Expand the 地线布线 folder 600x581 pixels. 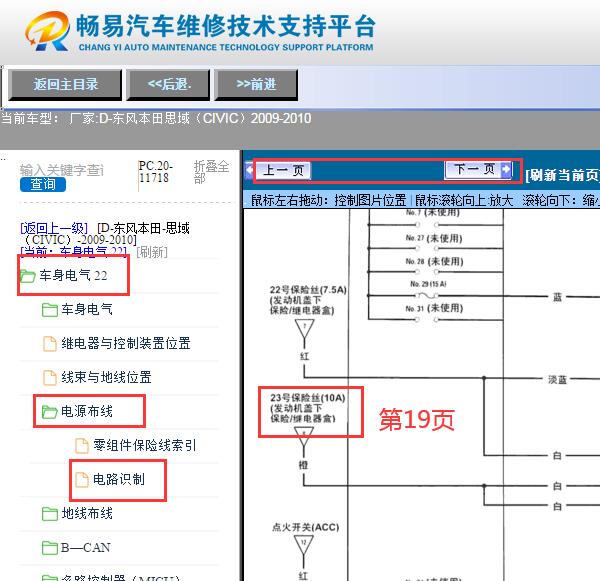[x=87, y=514]
